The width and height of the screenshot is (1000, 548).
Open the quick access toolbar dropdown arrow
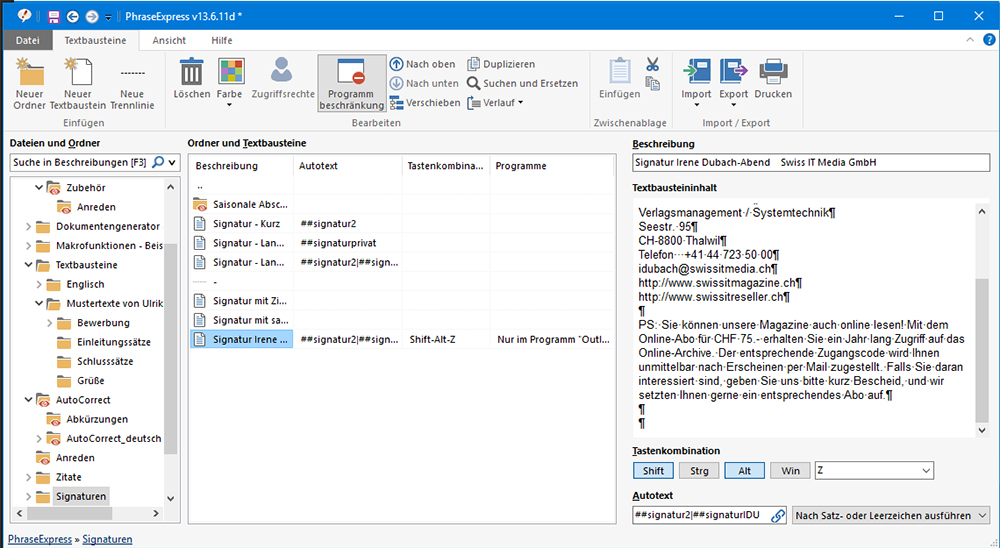tap(108, 17)
